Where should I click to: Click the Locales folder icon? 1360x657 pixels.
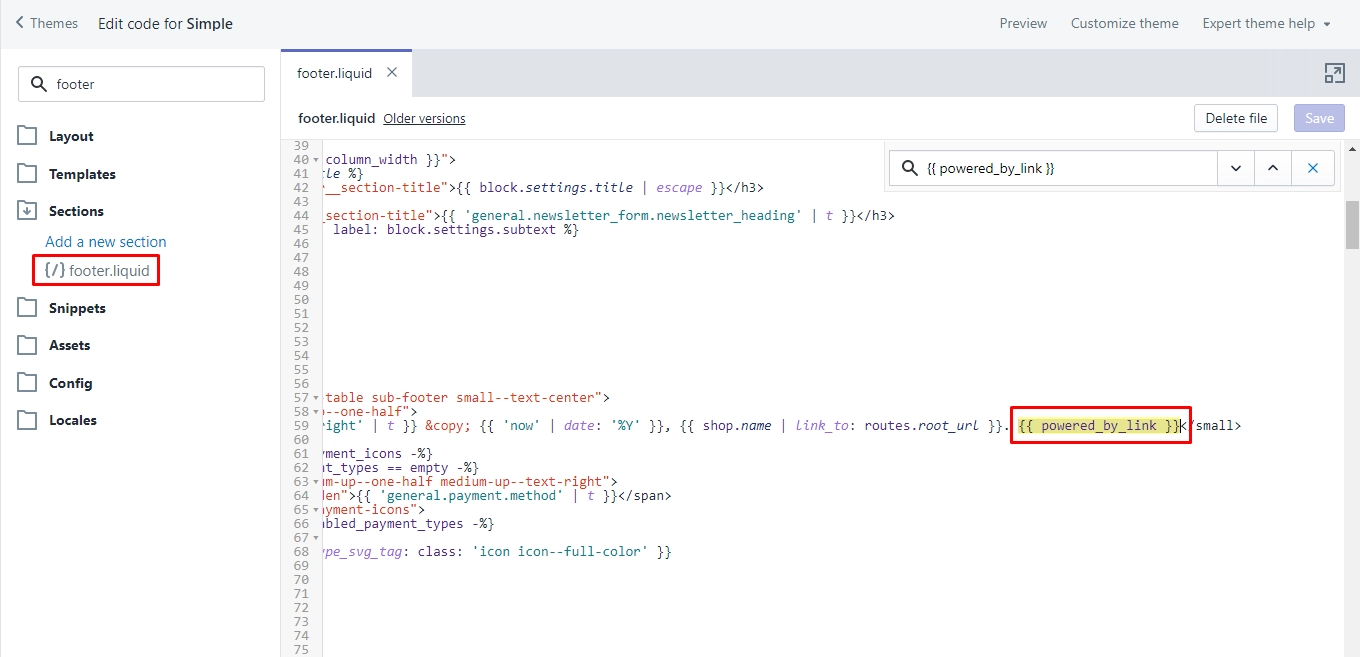point(27,420)
